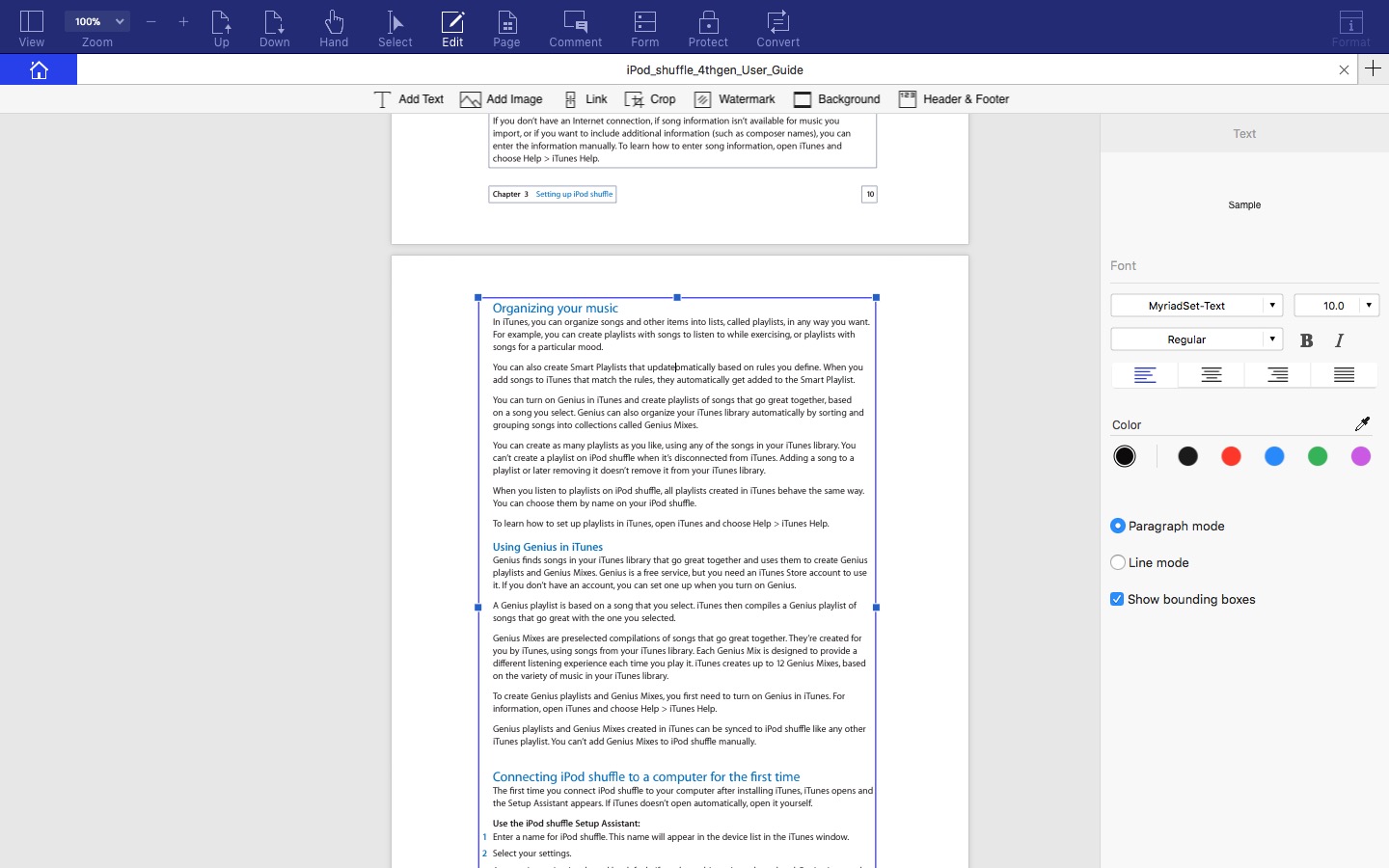Image resolution: width=1389 pixels, height=868 pixels.
Task: Click the top-center bounding box handle
Action: click(x=677, y=297)
